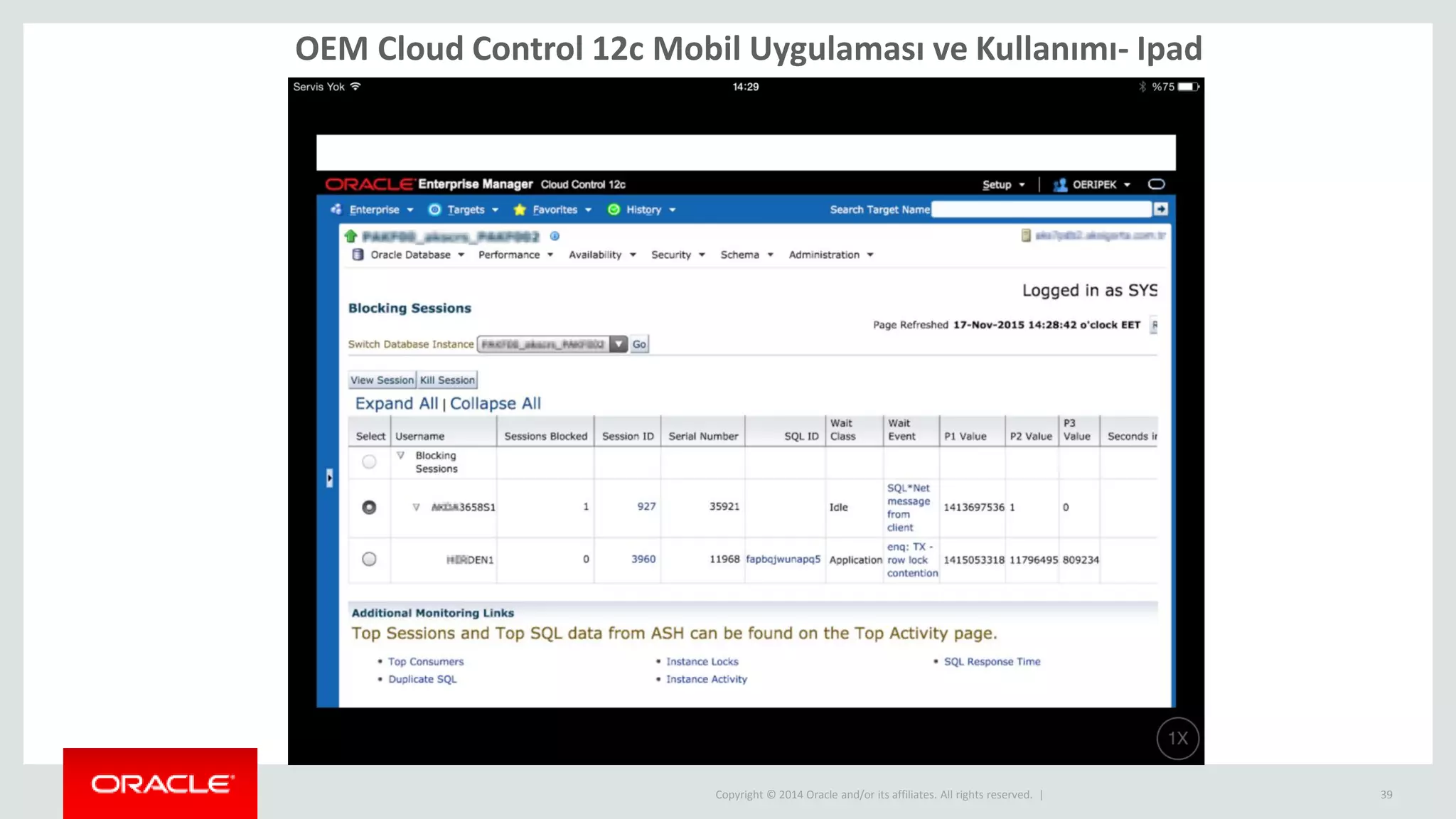Click the Serial Number column header
The height and width of the screenshot is (819, 1456).
coord(703,437)
